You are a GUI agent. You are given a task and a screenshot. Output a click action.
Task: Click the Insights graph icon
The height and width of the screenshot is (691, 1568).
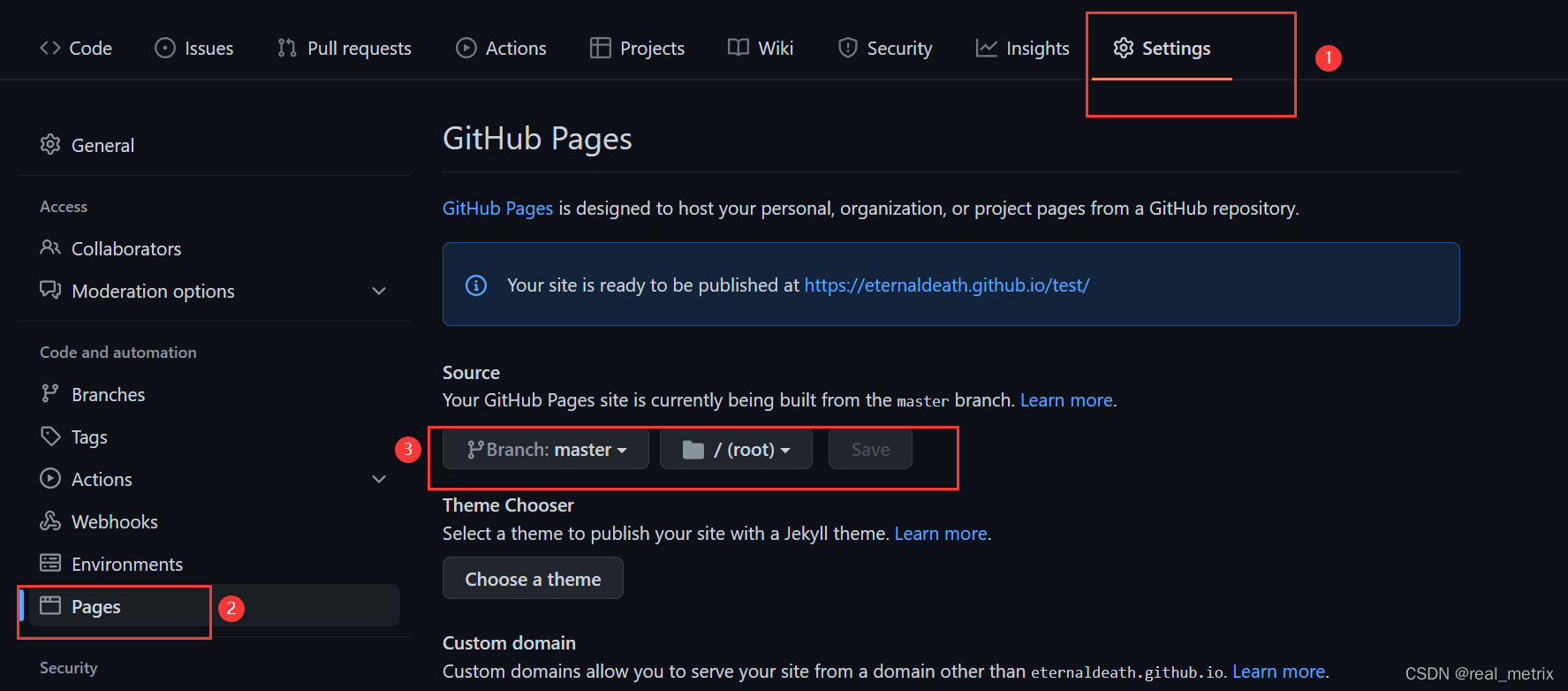tap(987, 48)
